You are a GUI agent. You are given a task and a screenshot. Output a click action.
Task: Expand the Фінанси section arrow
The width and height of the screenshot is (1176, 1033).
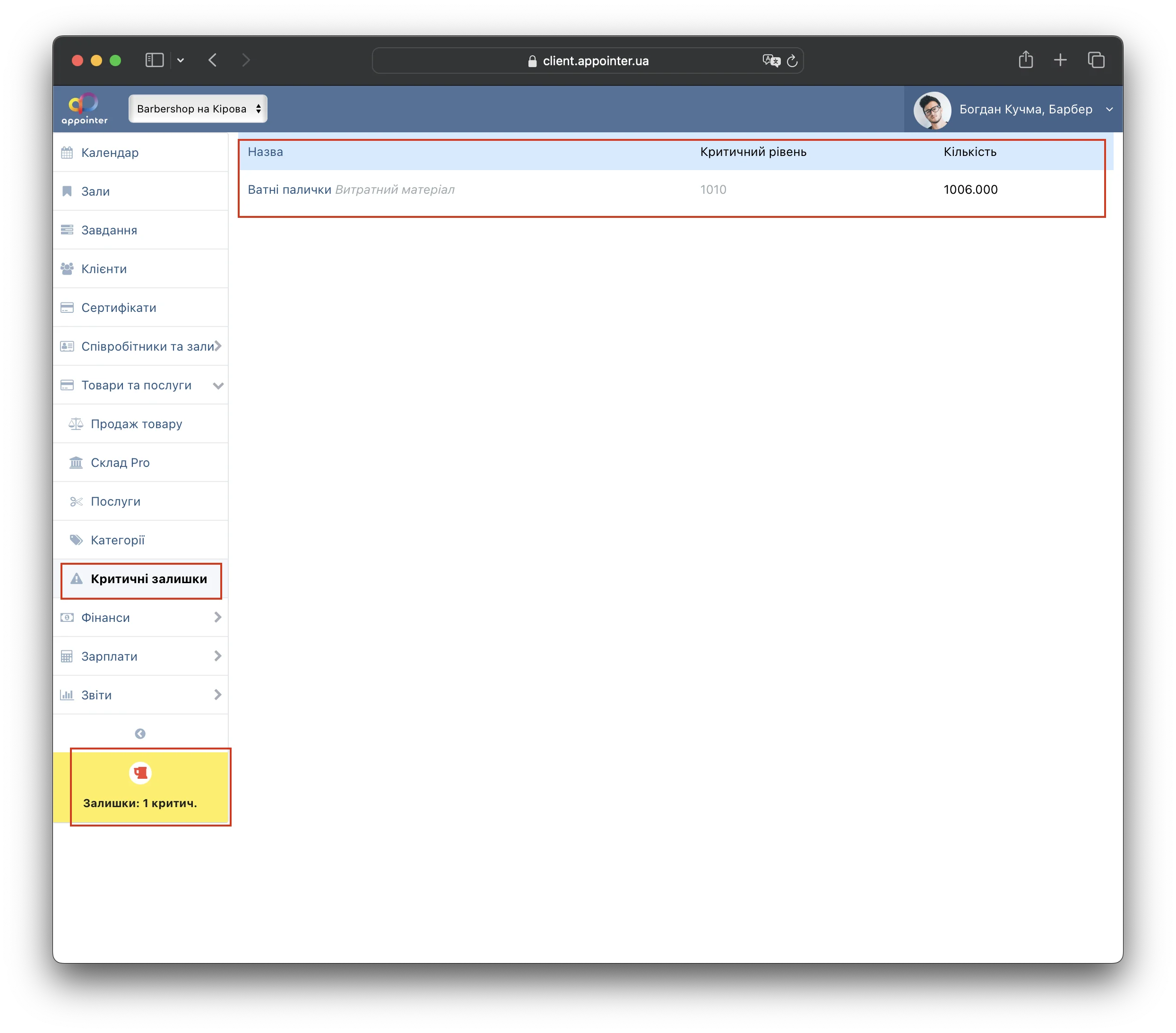click(218, 617)
